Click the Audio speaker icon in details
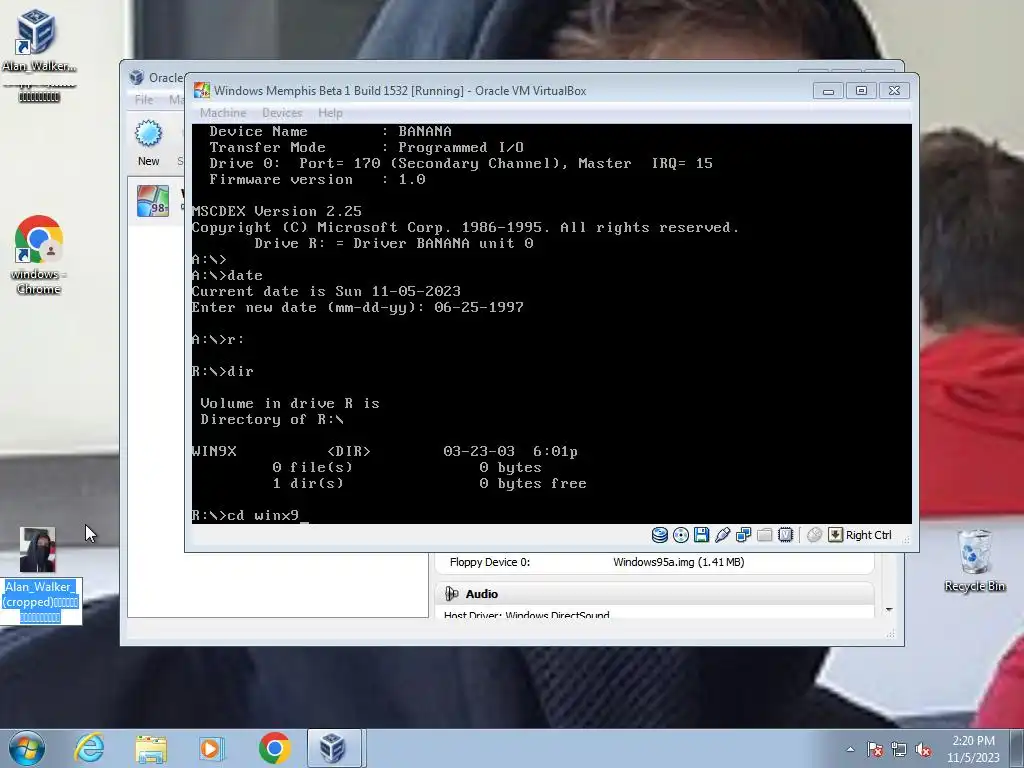The width and height of the screenshot is (1024, 768). (451, 594)
